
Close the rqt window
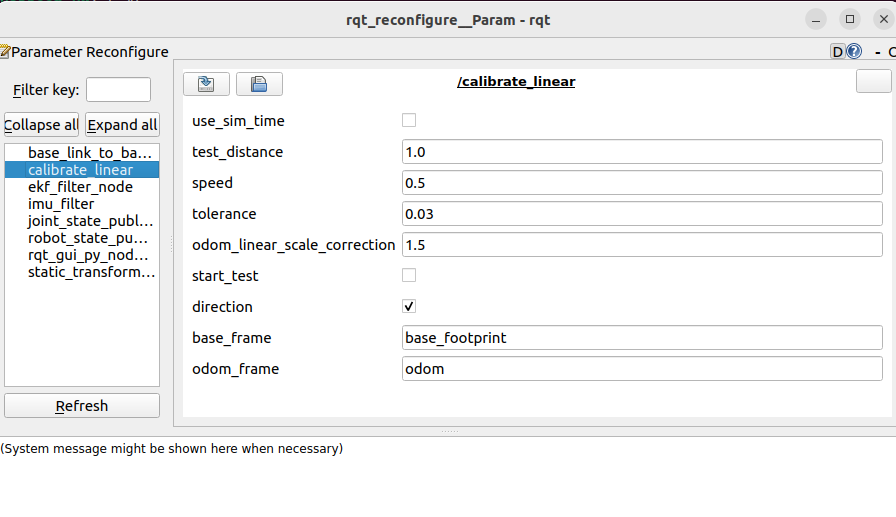point(884,19)
